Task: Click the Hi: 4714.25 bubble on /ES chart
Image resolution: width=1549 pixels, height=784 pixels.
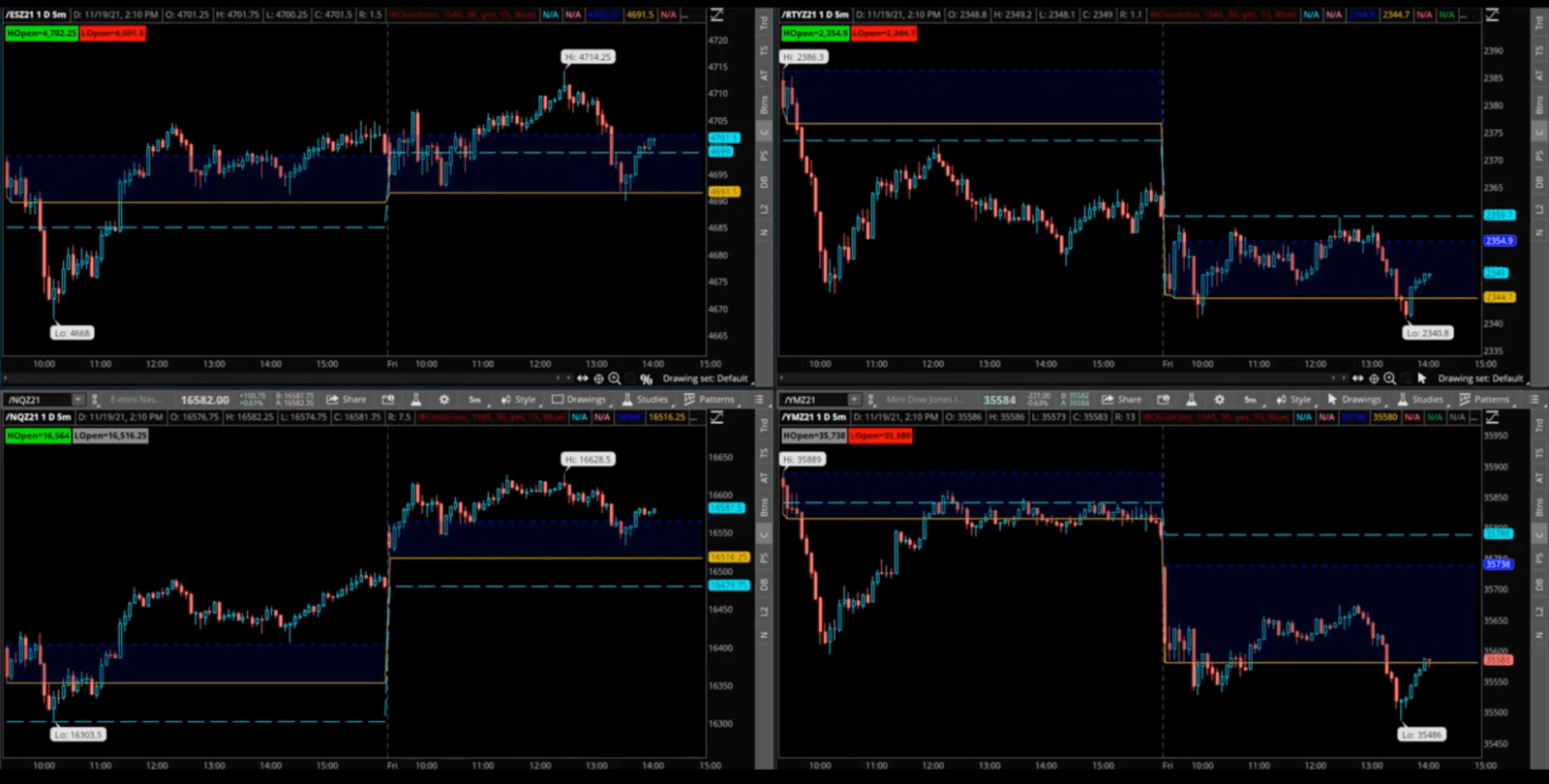Action: 589,57
